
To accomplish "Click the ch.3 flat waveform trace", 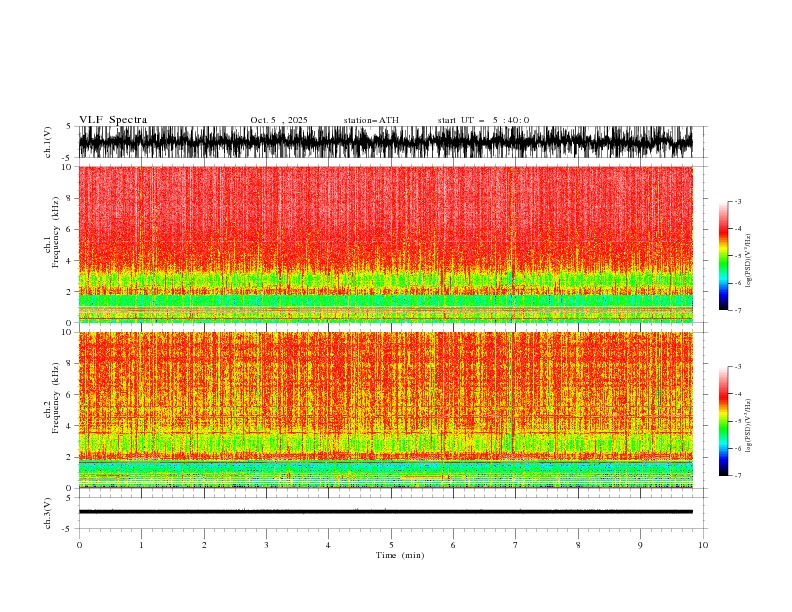I will pyautogui.click(x=385, y=512).
